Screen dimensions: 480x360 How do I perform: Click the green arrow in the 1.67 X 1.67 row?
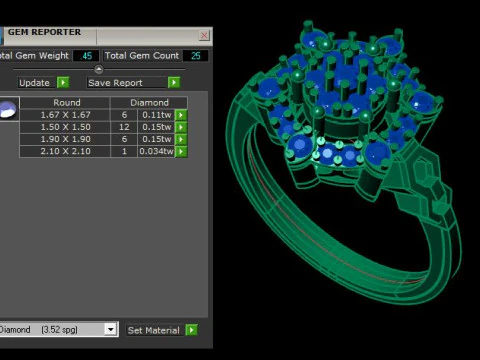(x=181, y=115)
